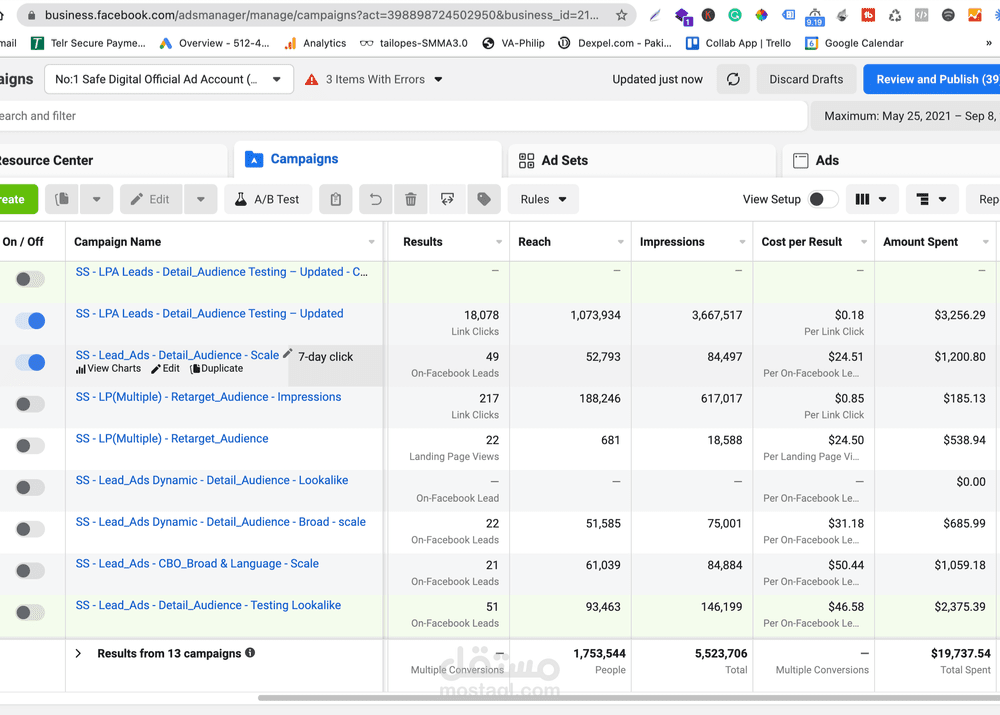The width and height of the screenshot is (1000, 715).
Task: Enable CBO_Broad & Language - Scale toggle
Action: (30, 570)
